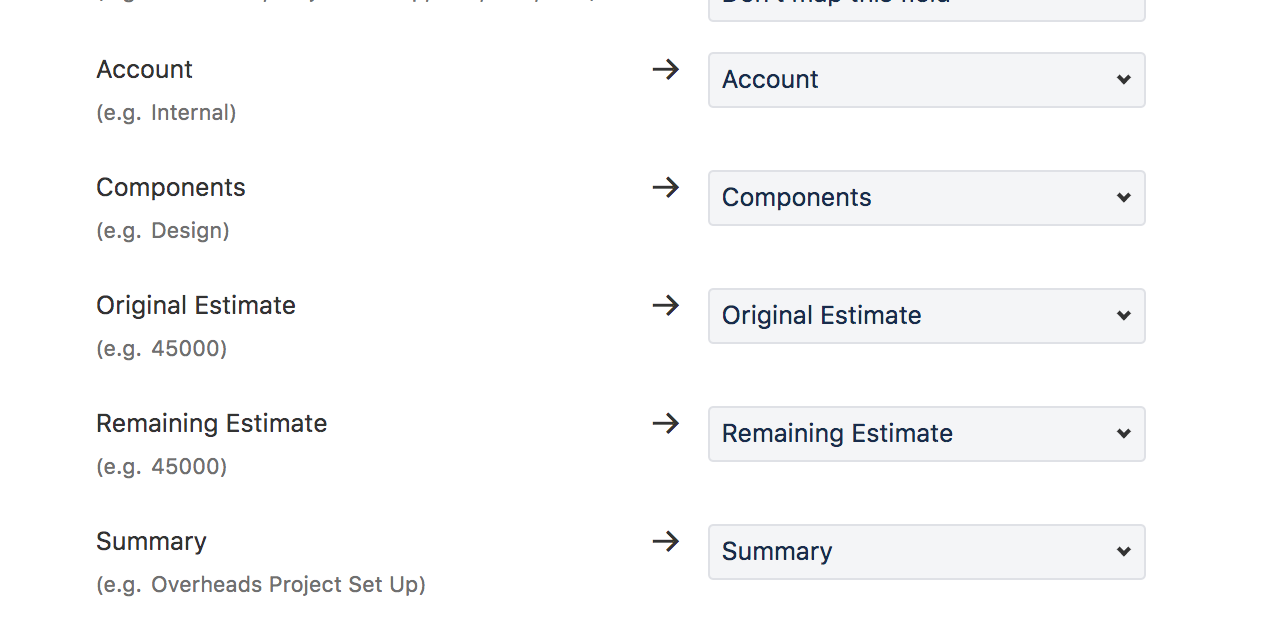Image resolution: width=1282 pixels, height=628 pixels.
Task: Click the chevron on the Summary dropdown
Action: point(1124,552)
